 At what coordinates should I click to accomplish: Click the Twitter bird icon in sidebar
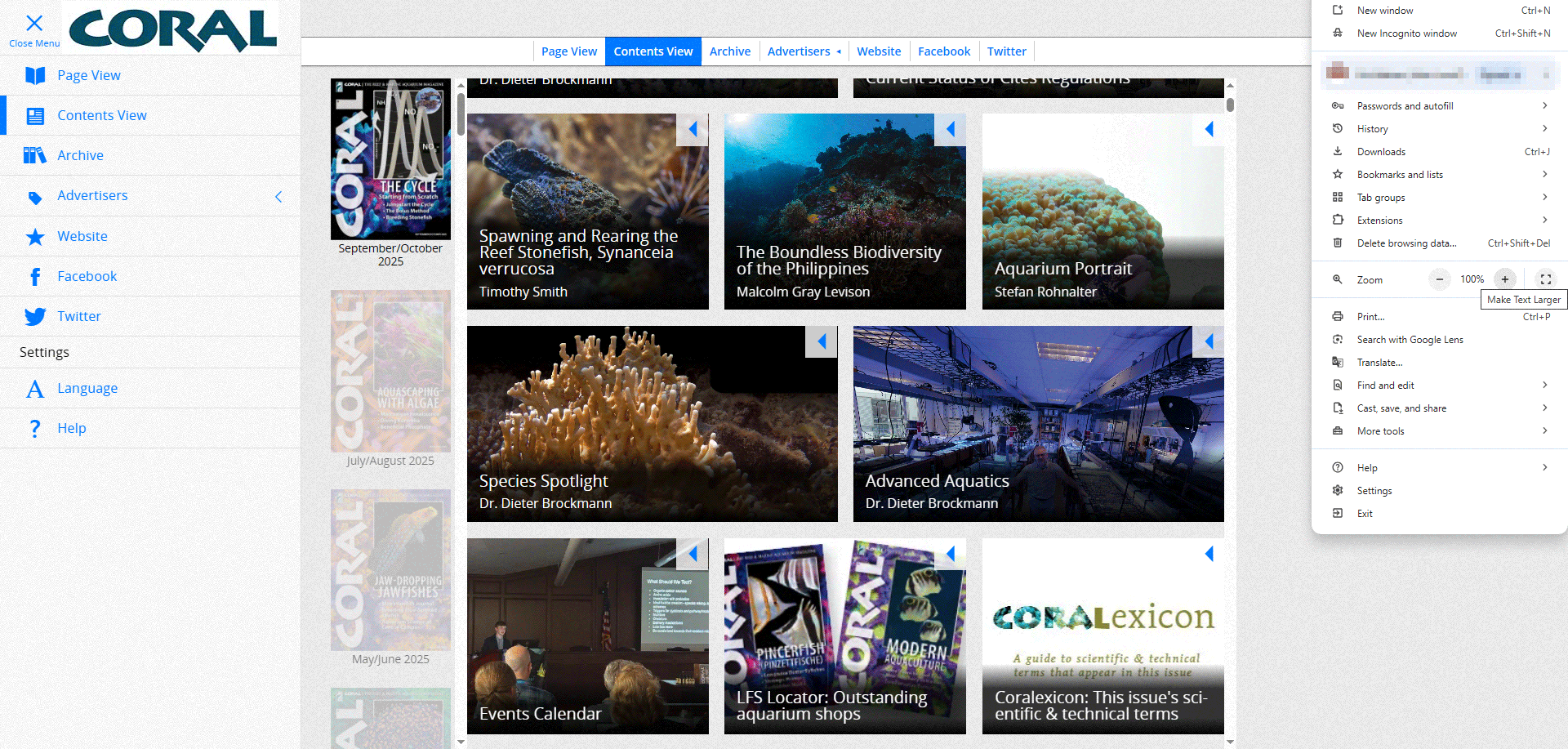click(35, 317)
